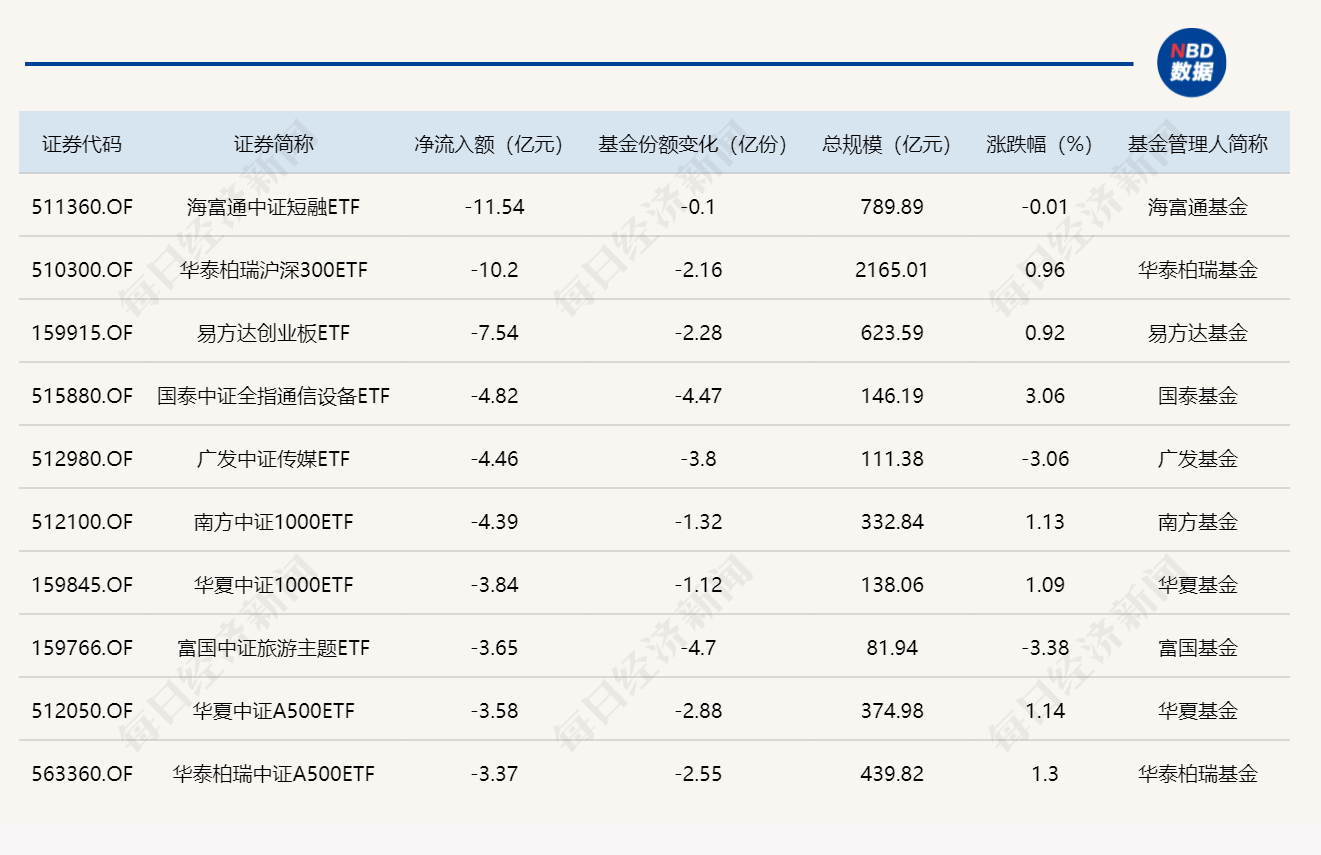Click total size value 2165.01
This screenshot has height=855, width=1321.
click(891, 270)
